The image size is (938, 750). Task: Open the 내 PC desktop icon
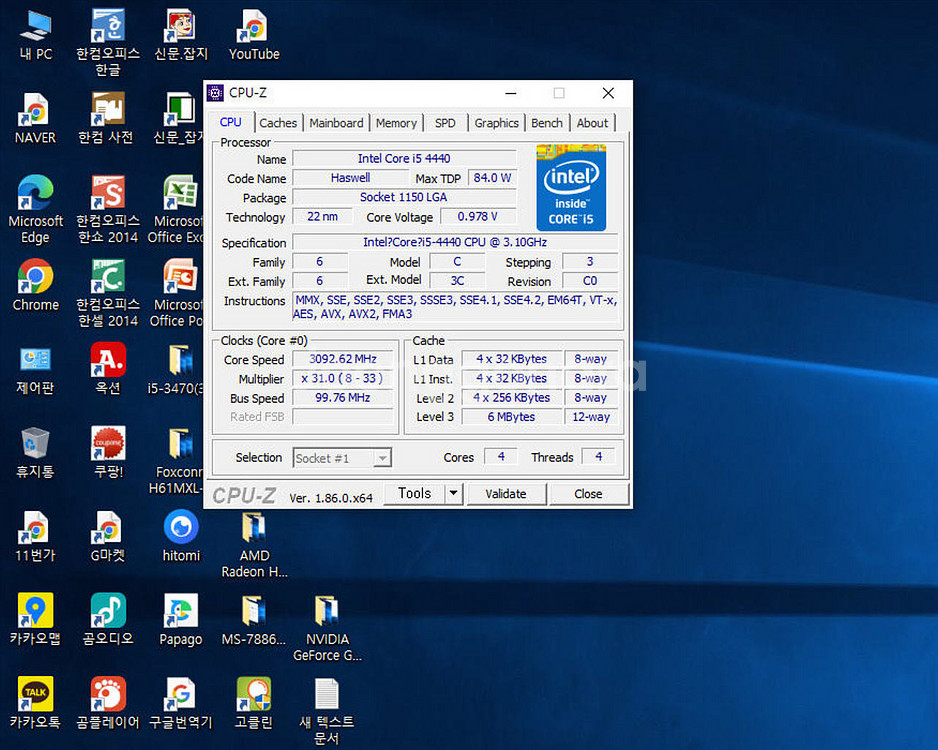[36, 35]
